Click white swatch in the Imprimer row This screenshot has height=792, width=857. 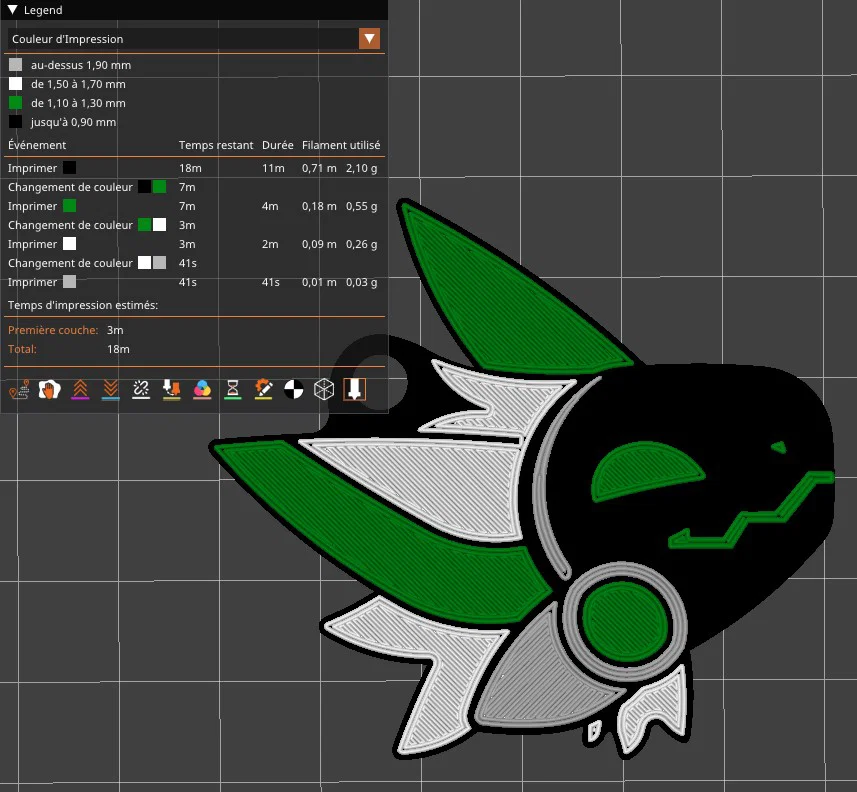(x=69, y=243)
